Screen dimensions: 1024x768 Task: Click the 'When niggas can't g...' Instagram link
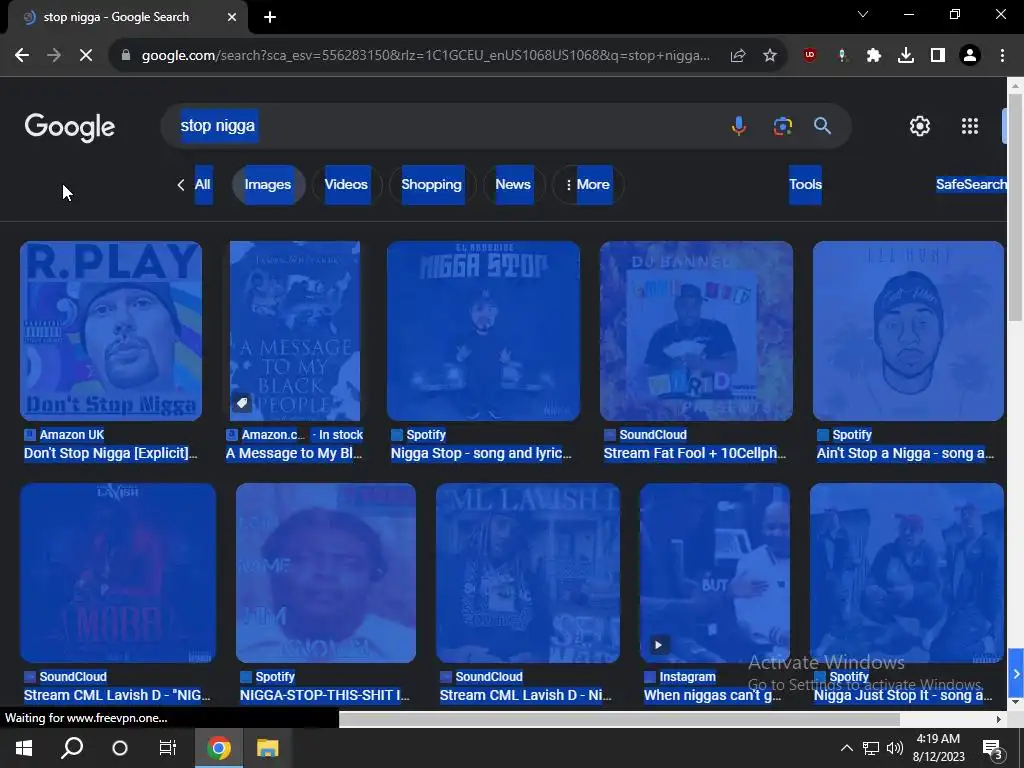[712, 695]
